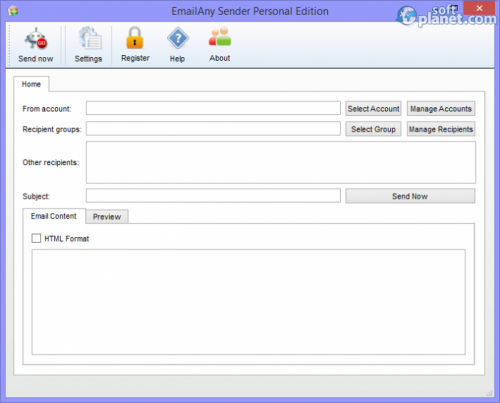Viewport: 500px width, 403px height.
Task: Open the Home tab
Action: 31,84
